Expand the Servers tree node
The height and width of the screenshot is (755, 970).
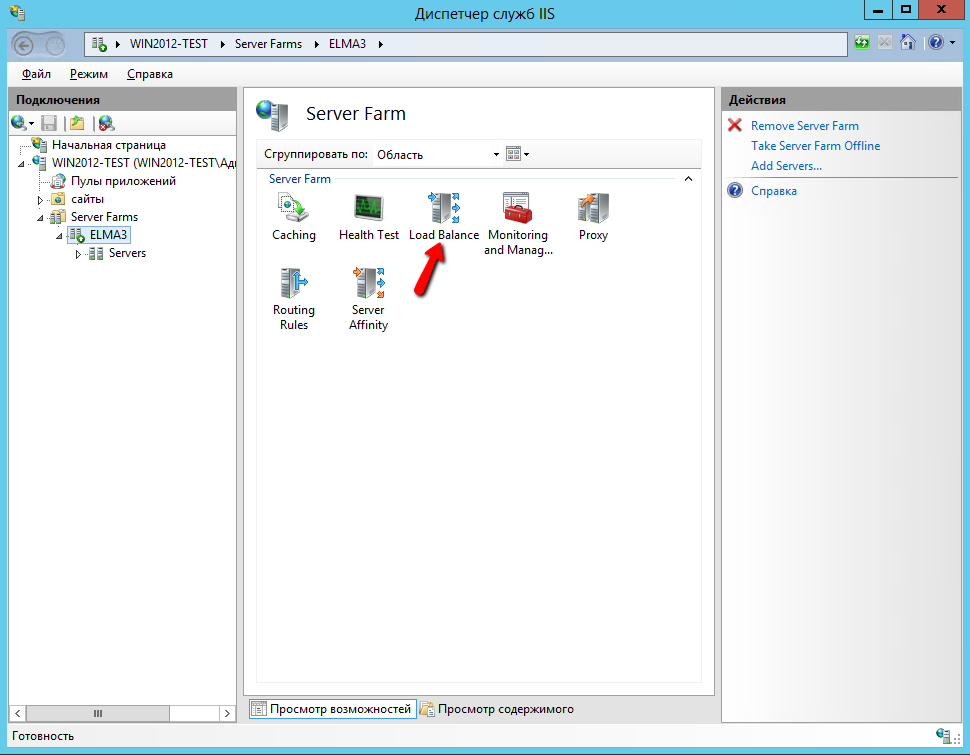coord(79,254)
